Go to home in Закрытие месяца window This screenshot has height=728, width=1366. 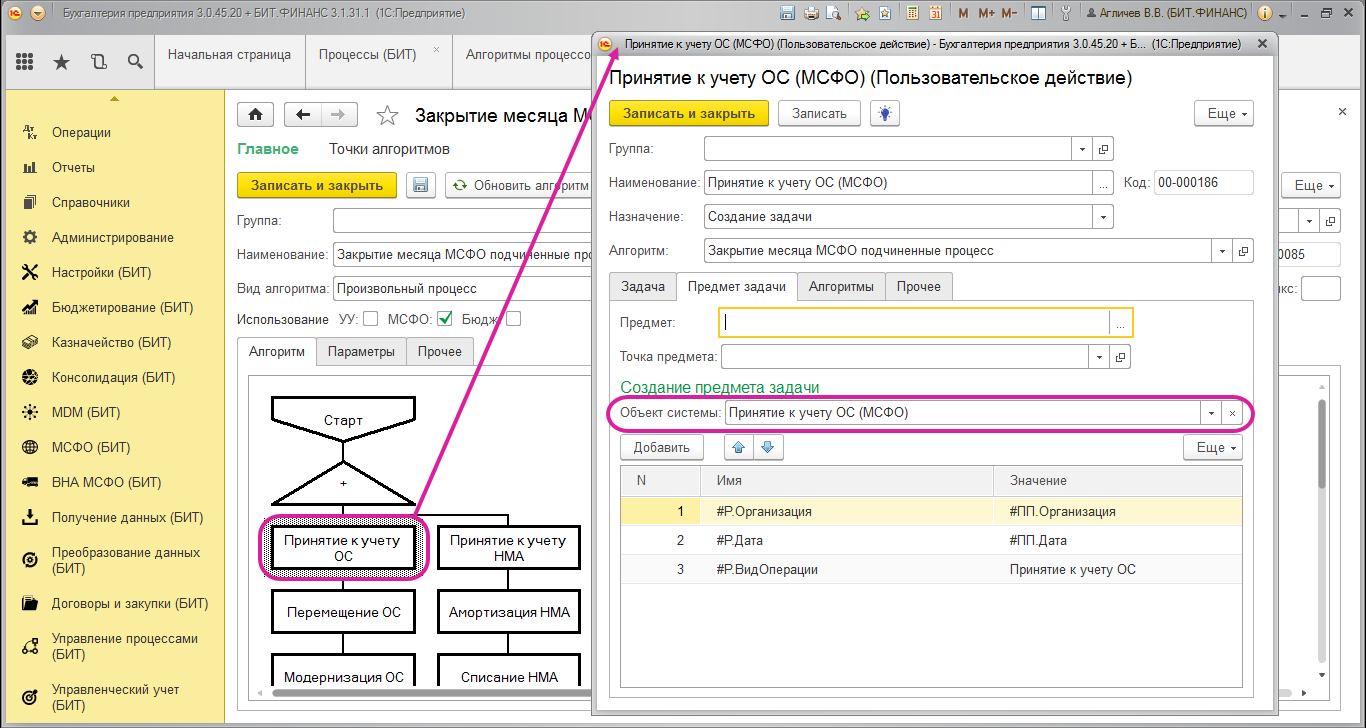point(255,115)
